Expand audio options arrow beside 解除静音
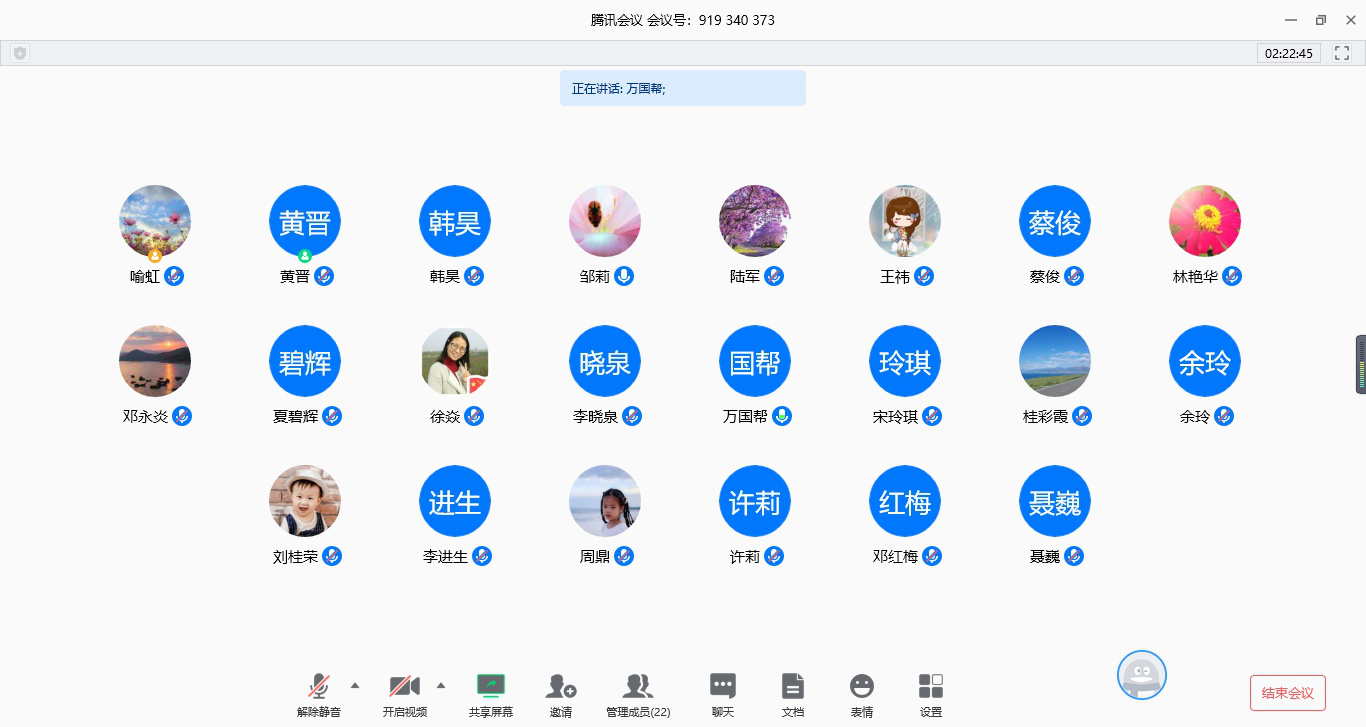This screenshot has width=1366, height=727. (x=355, y=685)
